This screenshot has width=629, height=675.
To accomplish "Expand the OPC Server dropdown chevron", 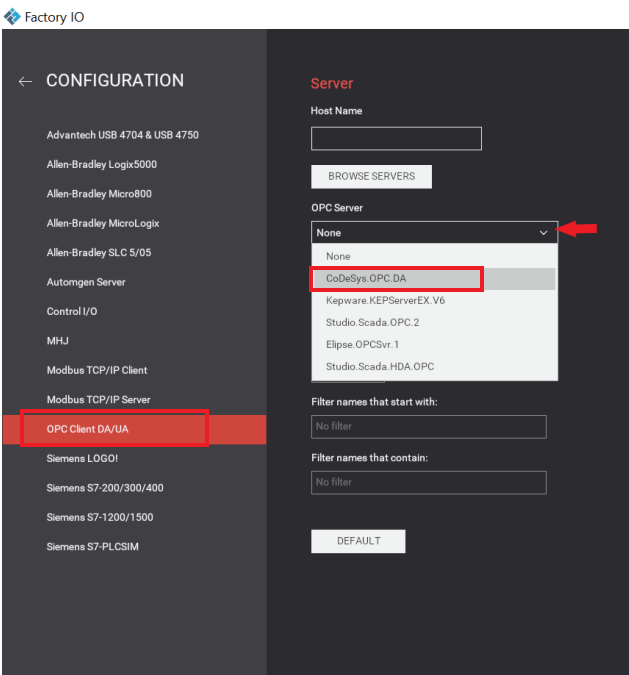I will tap(543, 232).
